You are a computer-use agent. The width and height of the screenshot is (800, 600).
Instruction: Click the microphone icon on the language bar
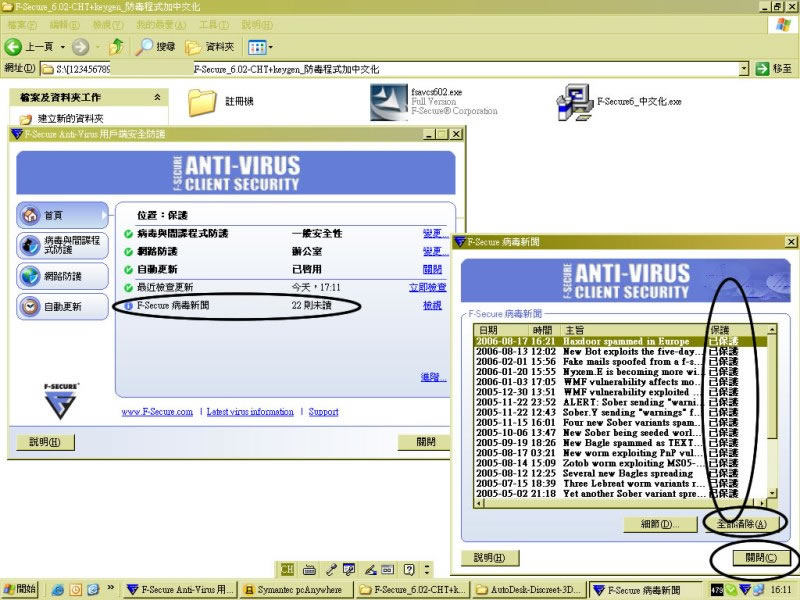click(x=330, y=569)
